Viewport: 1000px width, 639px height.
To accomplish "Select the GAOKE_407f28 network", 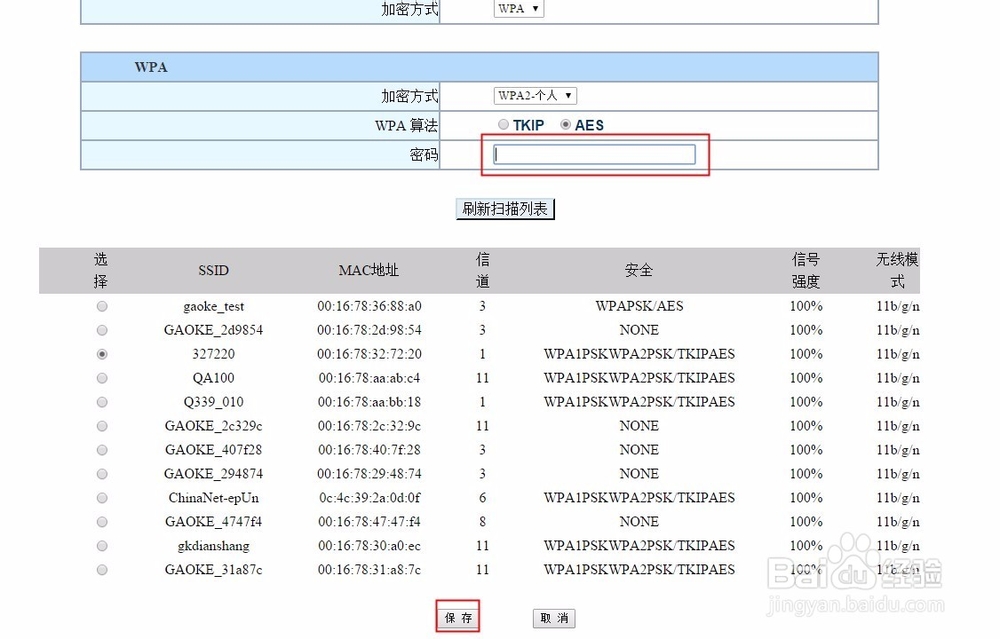I will pos(101,450).
